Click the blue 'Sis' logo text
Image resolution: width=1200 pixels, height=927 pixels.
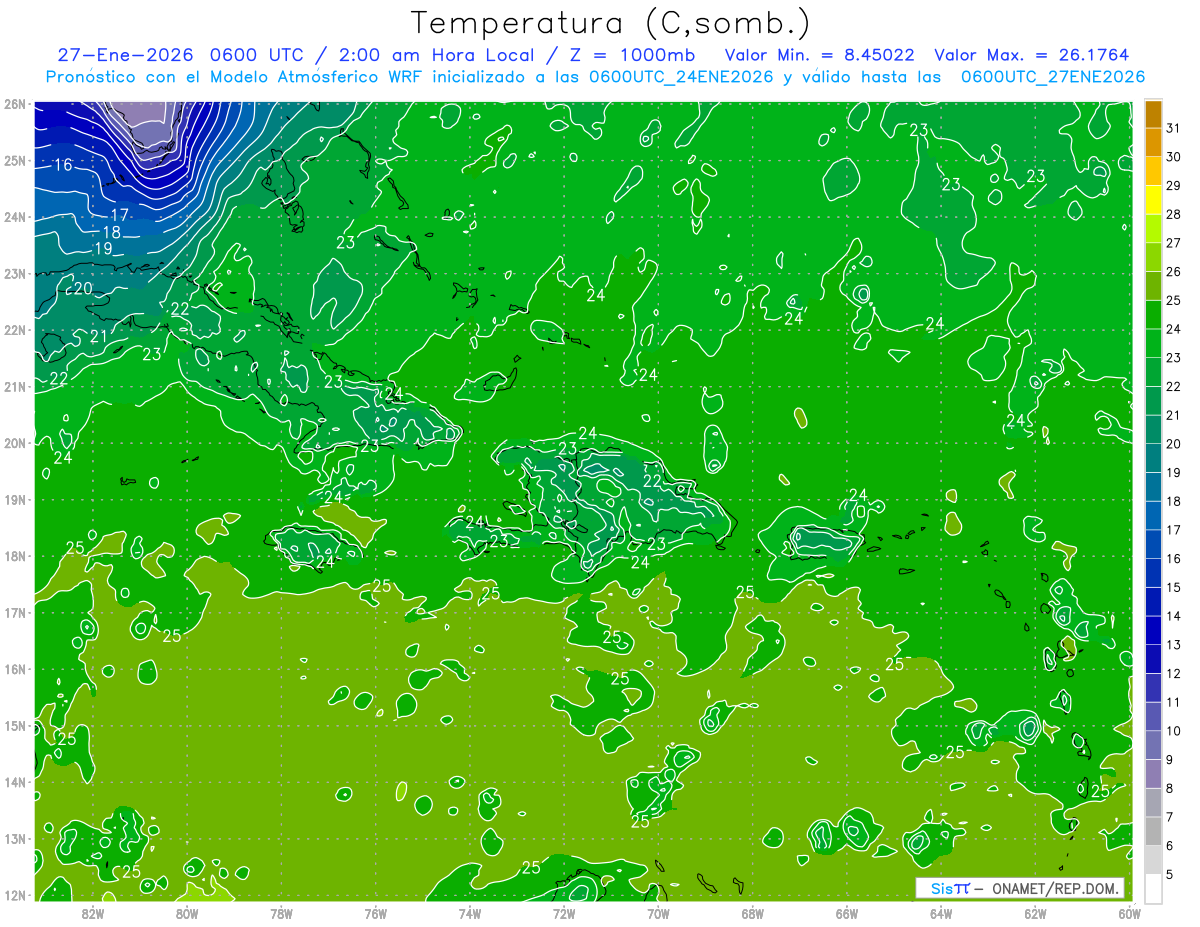point(943,888)
